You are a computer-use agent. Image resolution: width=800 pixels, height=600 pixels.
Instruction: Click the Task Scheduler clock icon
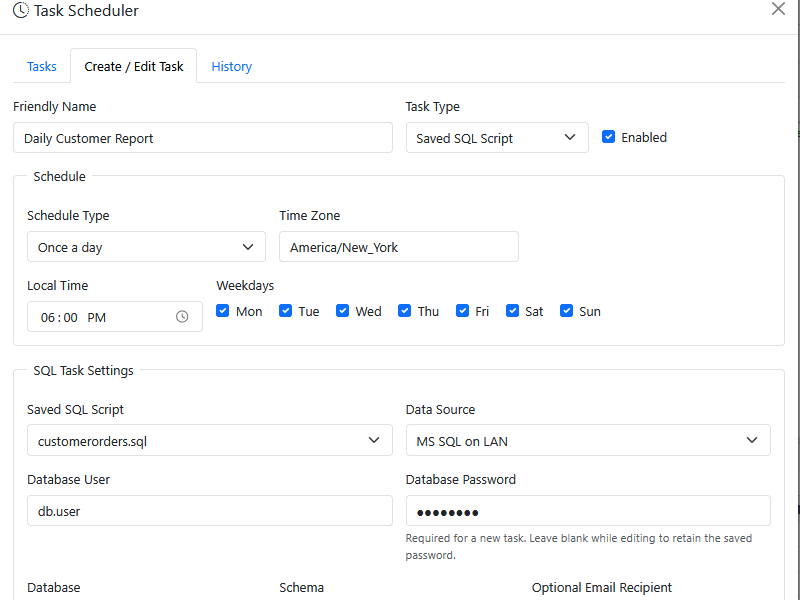tap(21, 10)
